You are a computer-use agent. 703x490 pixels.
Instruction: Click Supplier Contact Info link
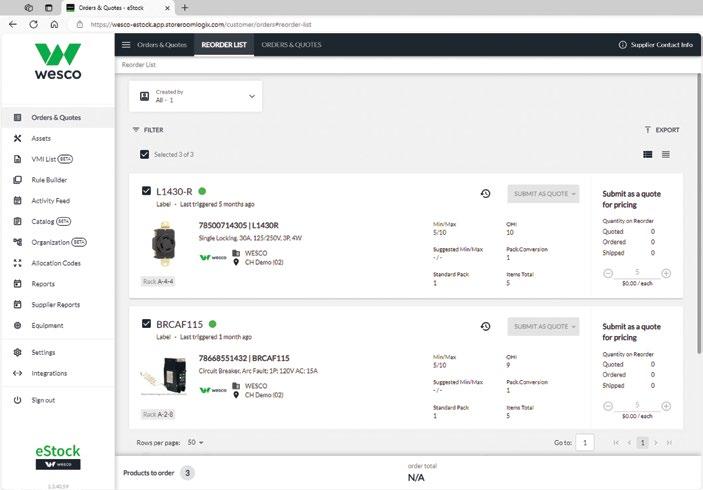point(655,45)
